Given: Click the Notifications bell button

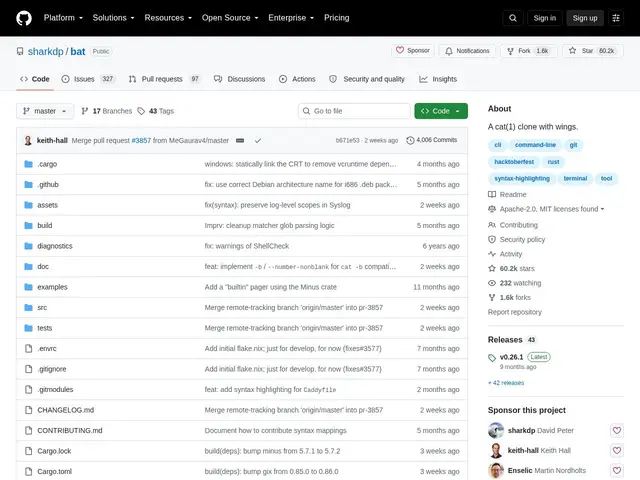Looking at the screenshot, I should point(467,51).
